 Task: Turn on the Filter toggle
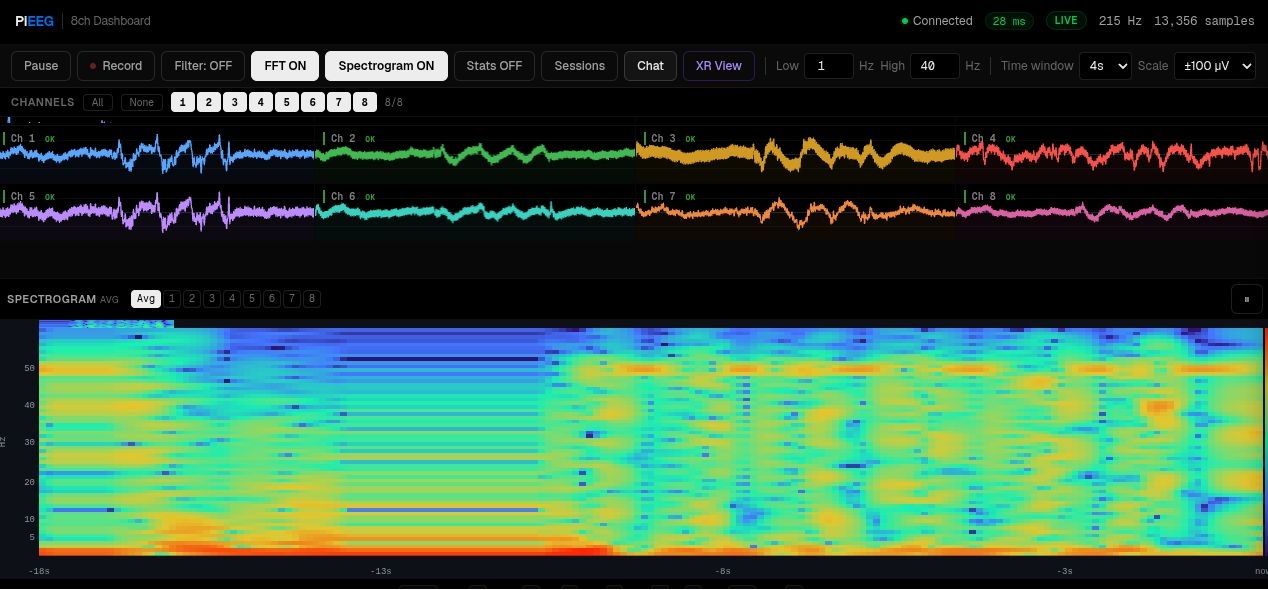pos(203,66)
